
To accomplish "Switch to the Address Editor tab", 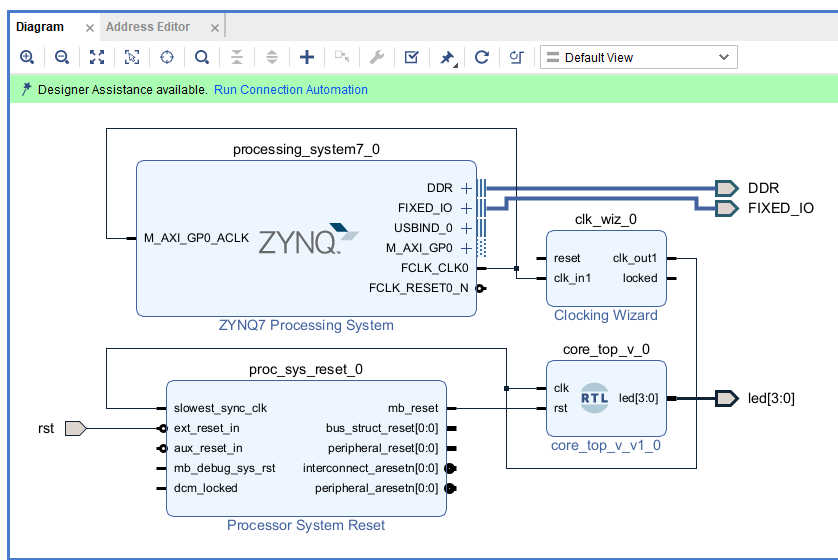I will tap(148, 27).
